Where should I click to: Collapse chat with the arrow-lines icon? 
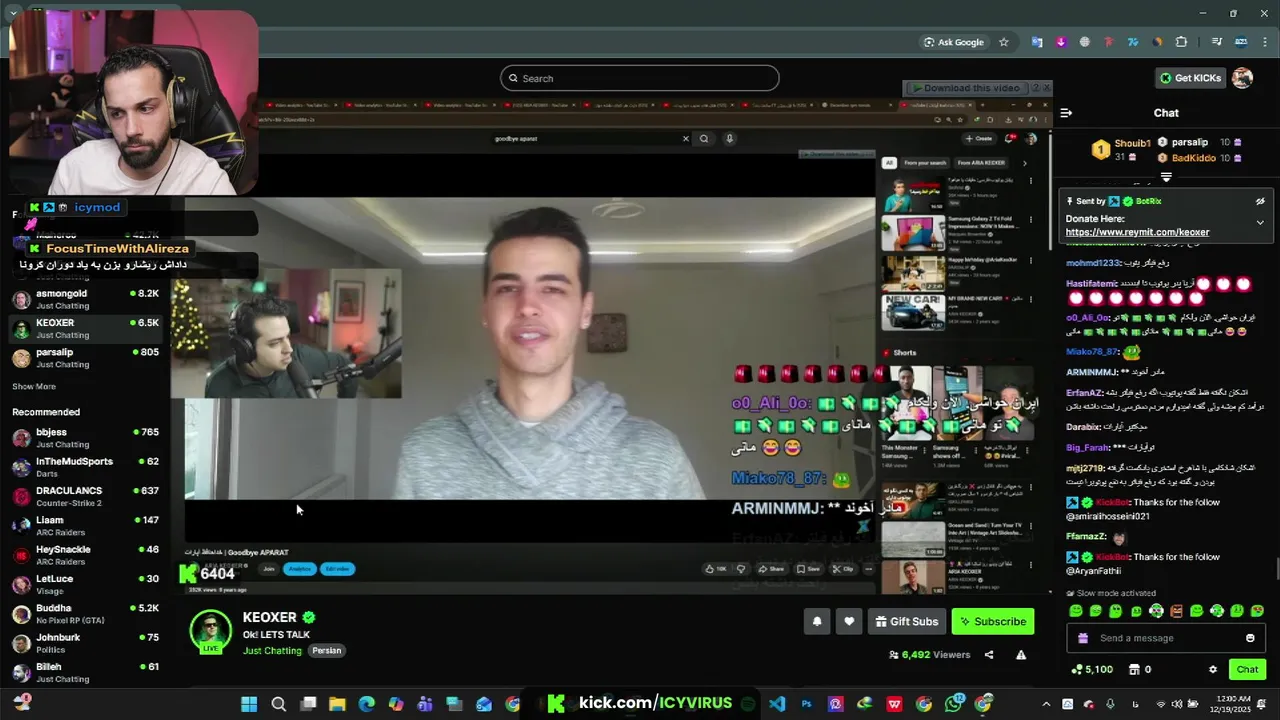1066,113
